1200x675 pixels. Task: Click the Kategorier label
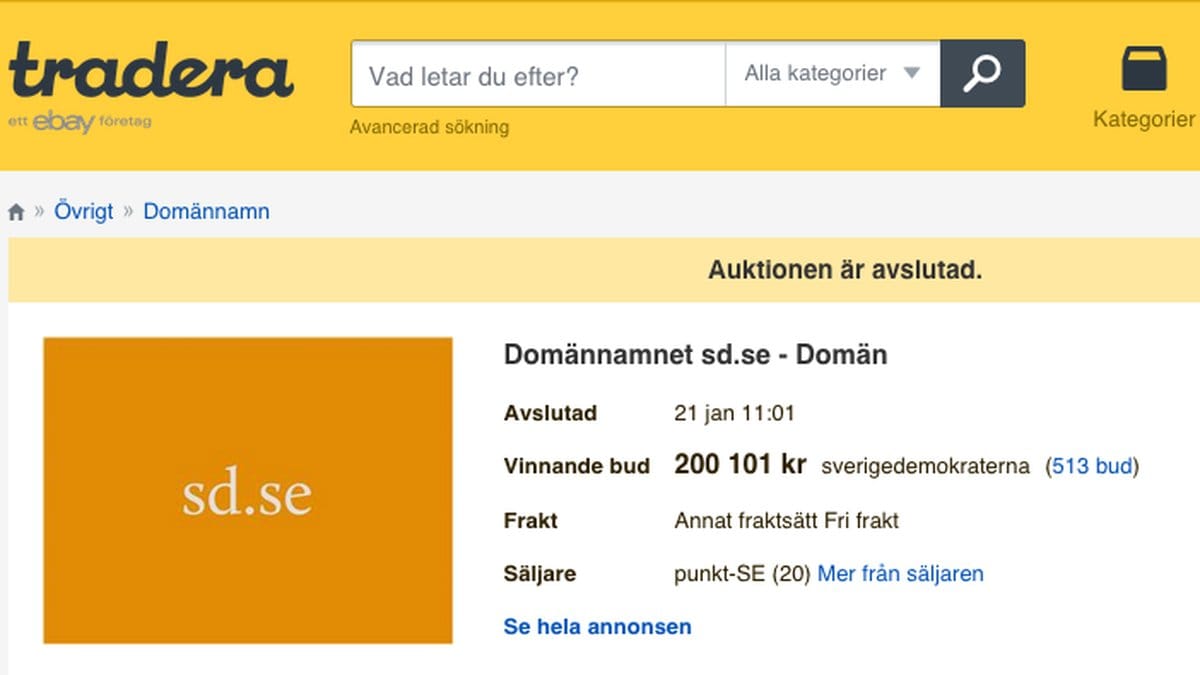(x=1144, y=119)
